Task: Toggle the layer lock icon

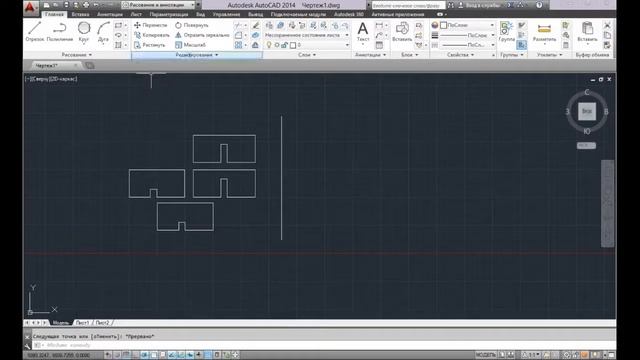Action: pyautogui.click(x=284, y=45)
